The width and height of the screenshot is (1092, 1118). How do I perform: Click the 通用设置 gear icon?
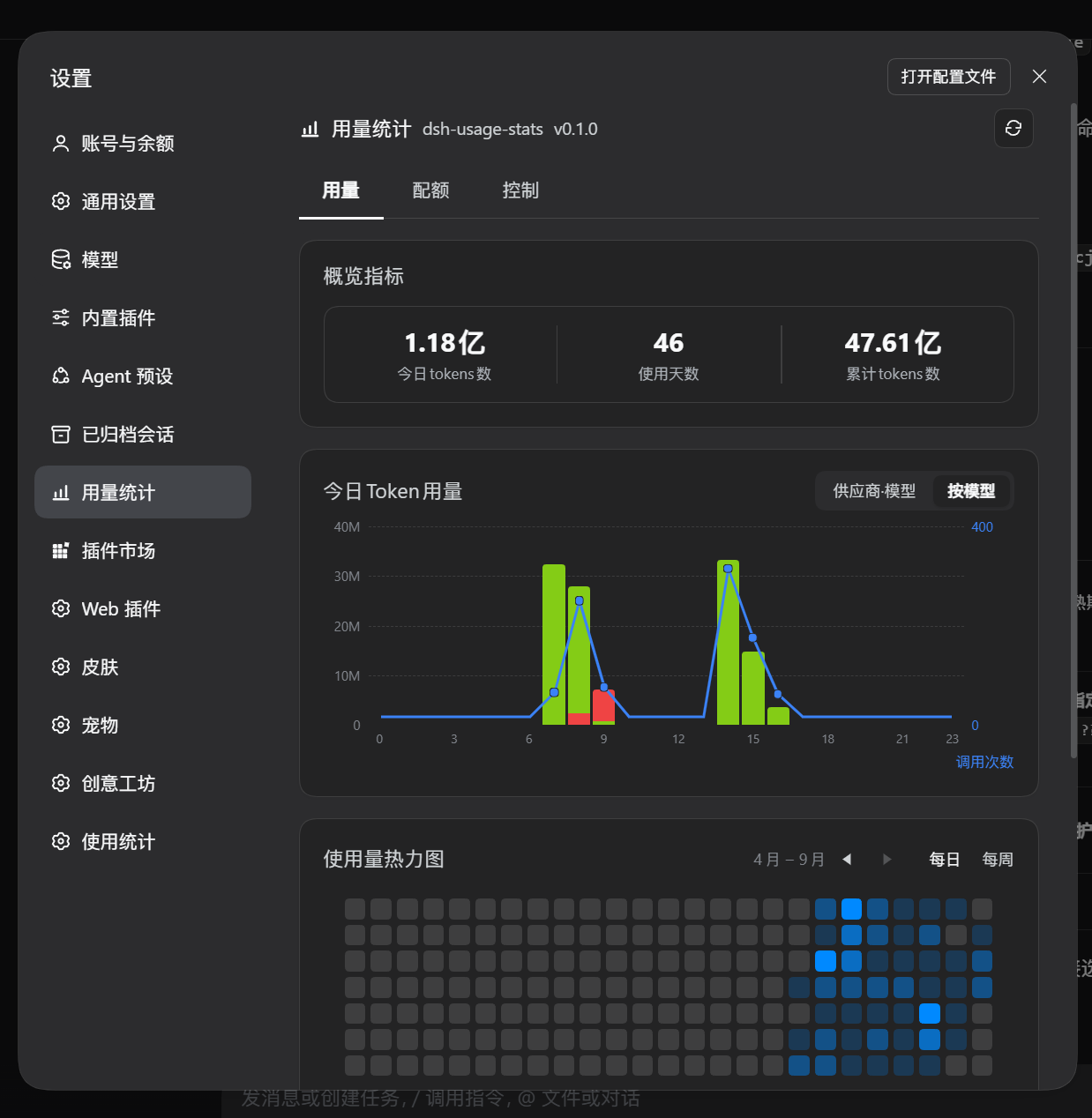(61, 202)
